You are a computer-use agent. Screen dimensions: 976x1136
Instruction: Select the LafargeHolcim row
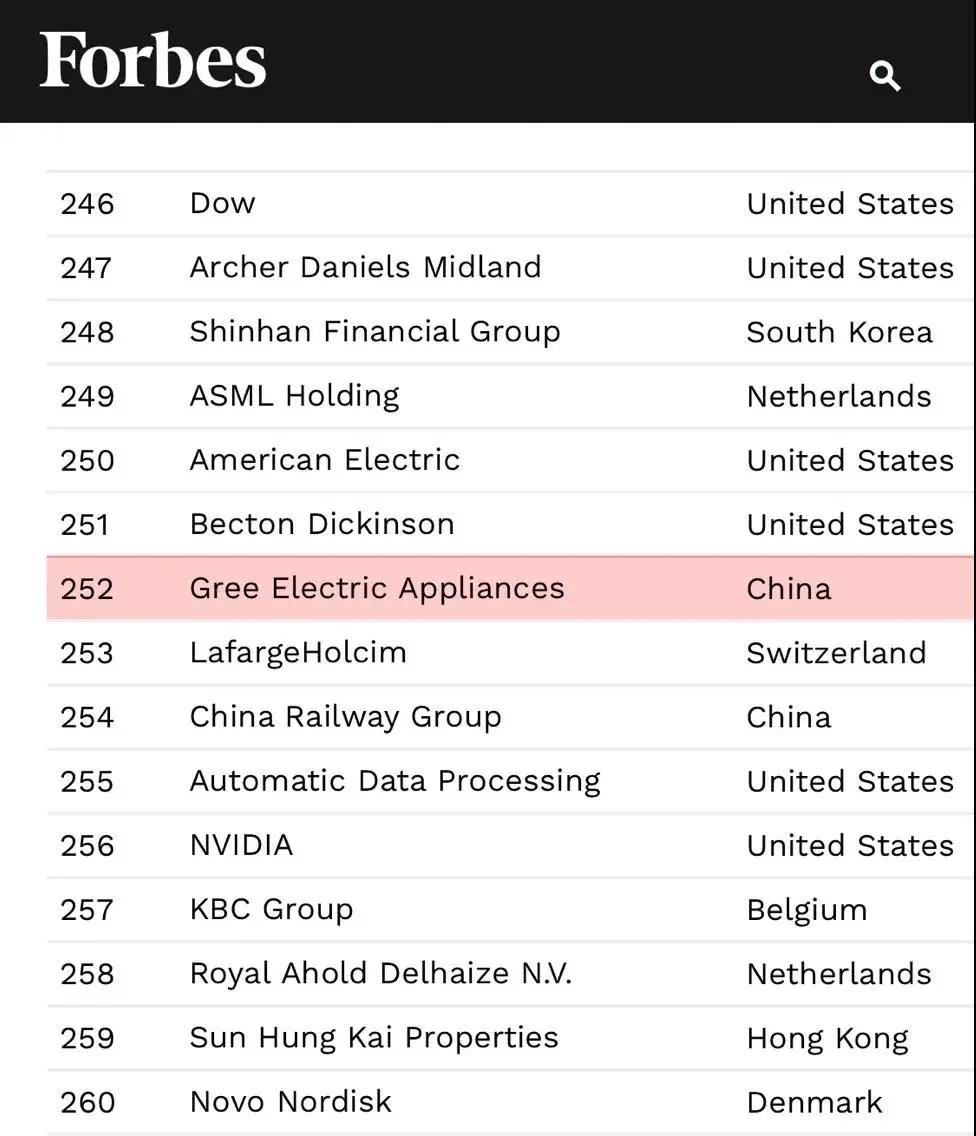[298, 653]
